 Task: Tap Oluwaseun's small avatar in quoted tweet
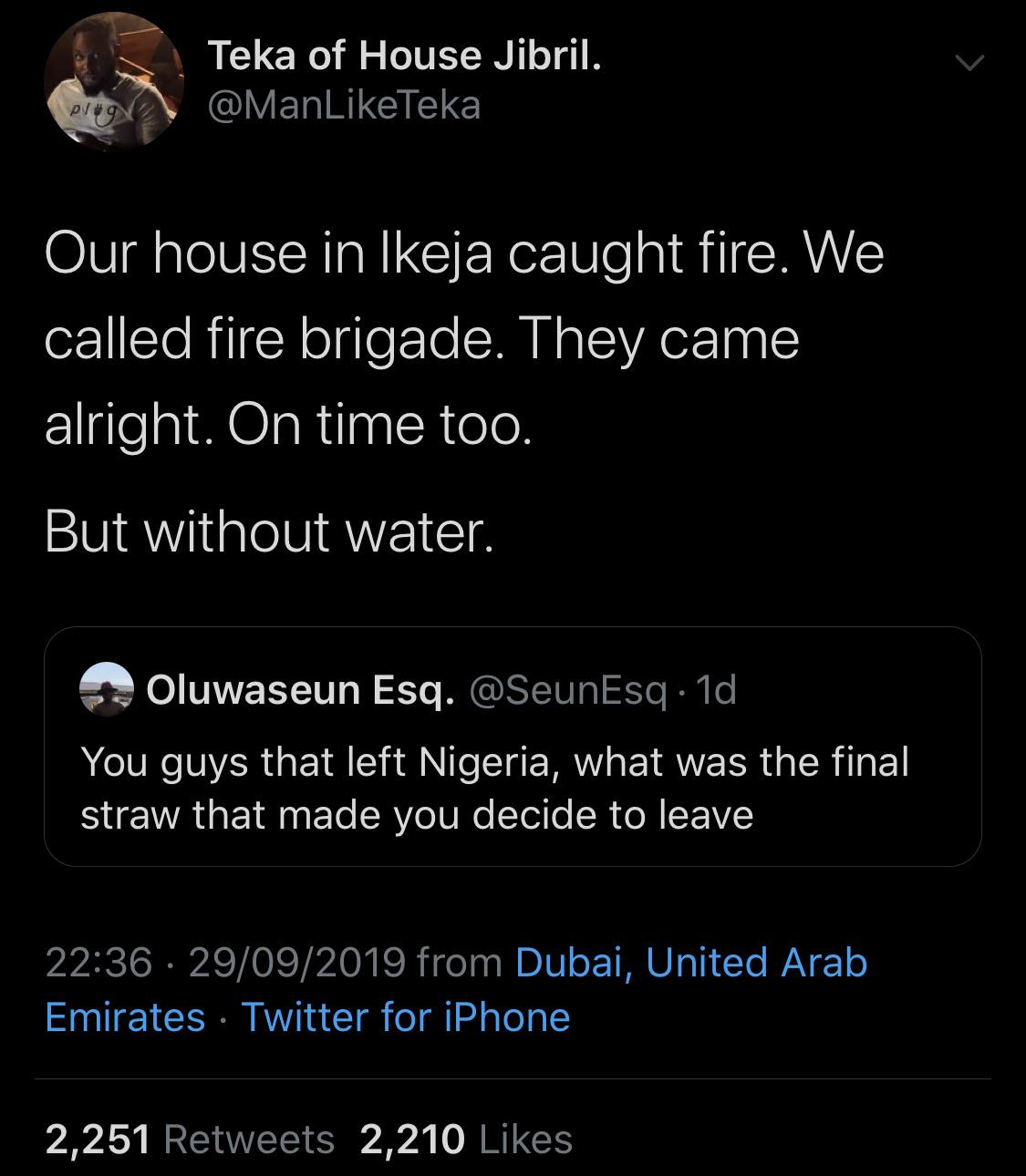pos(108,689)
